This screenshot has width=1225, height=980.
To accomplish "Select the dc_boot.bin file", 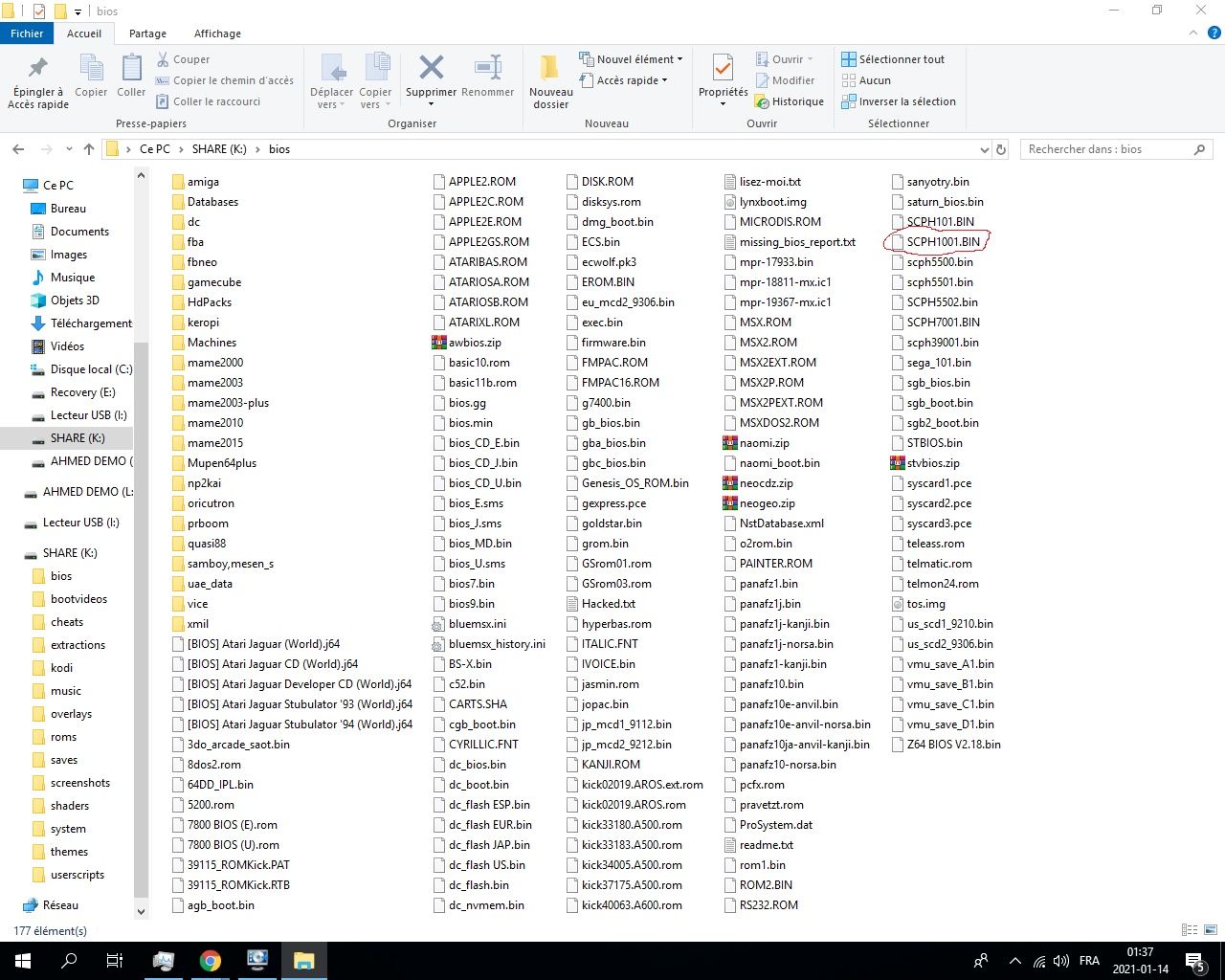I will 470,785.
